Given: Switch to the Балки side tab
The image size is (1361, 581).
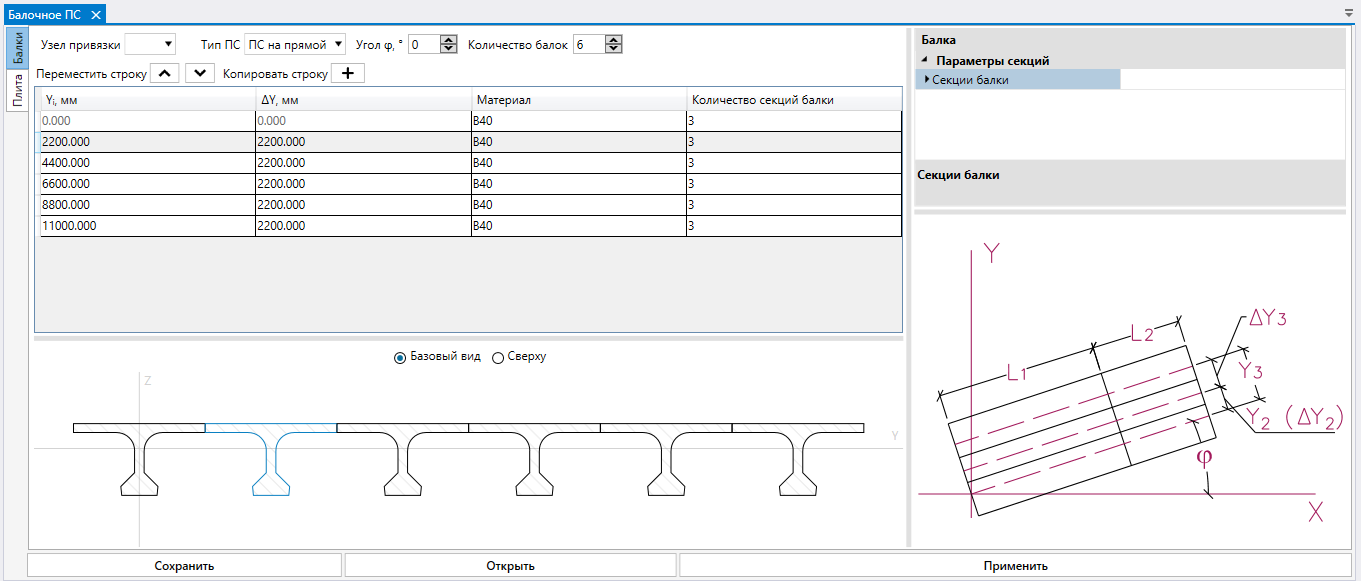Looking at the screenshot, I should [17, 48].
